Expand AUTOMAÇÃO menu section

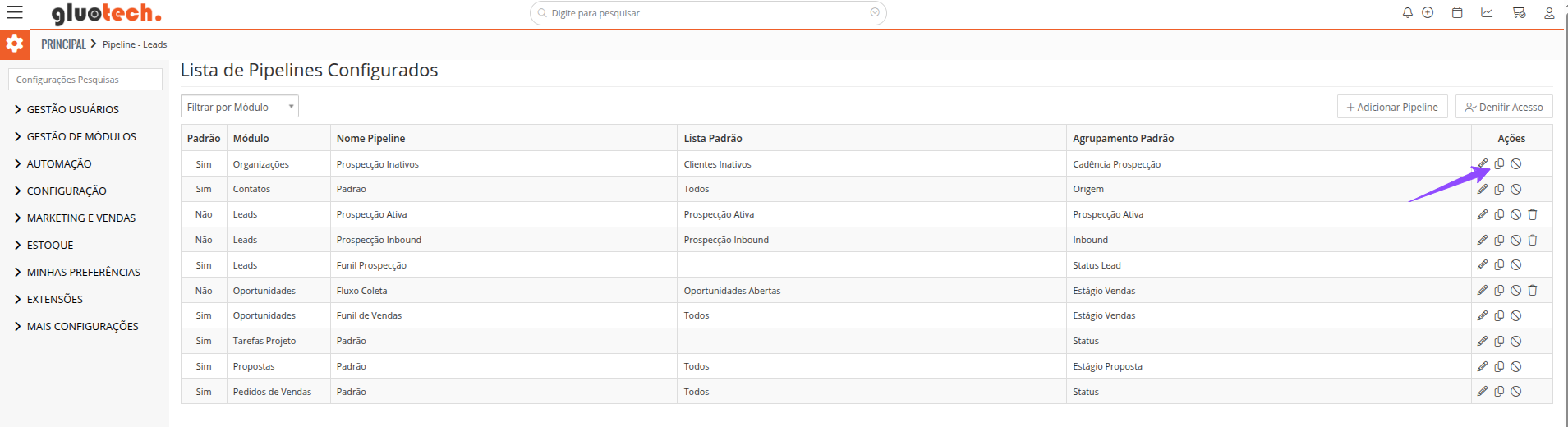coord(58,163)
